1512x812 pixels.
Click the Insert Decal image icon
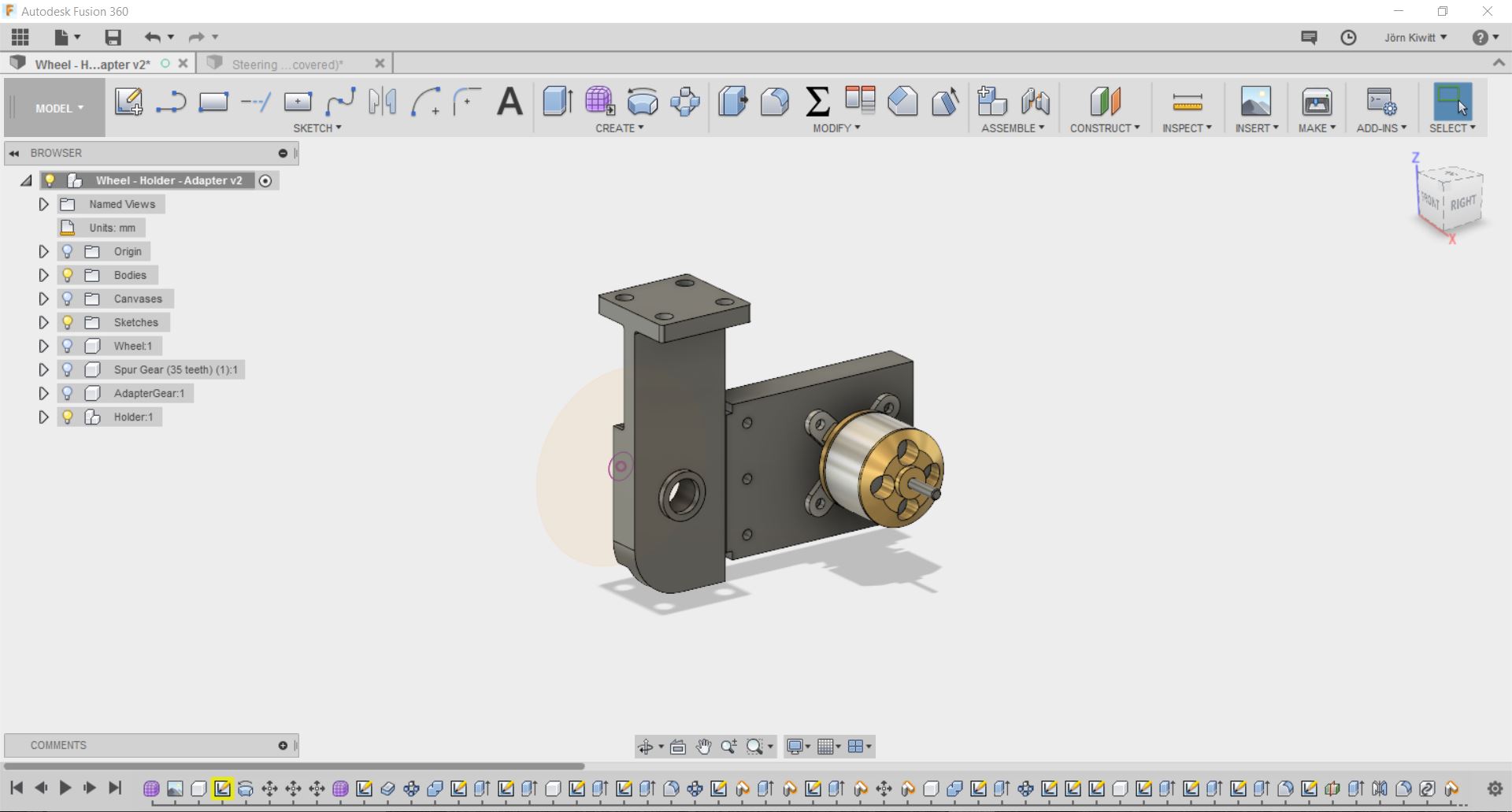pos(1256,102)
